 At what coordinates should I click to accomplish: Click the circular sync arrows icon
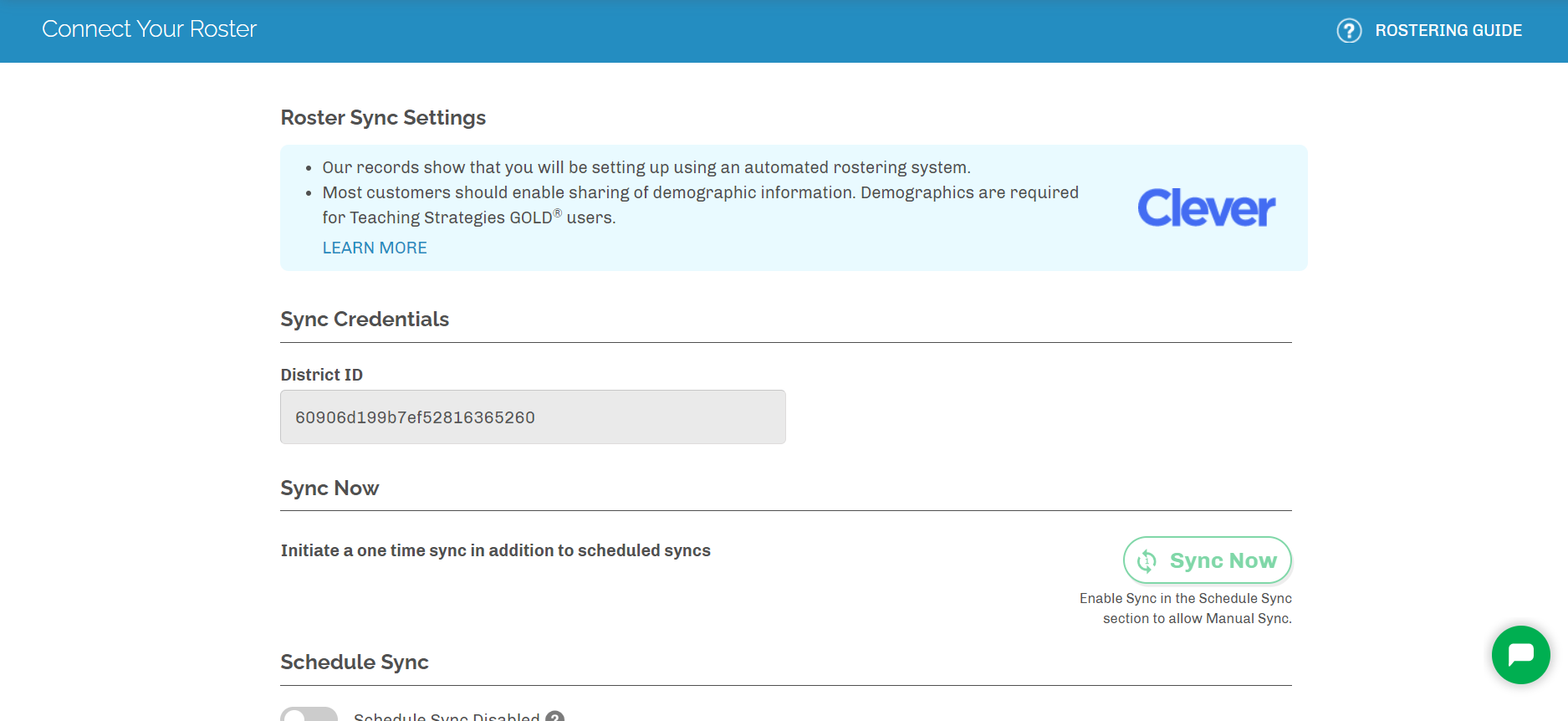1147,561
